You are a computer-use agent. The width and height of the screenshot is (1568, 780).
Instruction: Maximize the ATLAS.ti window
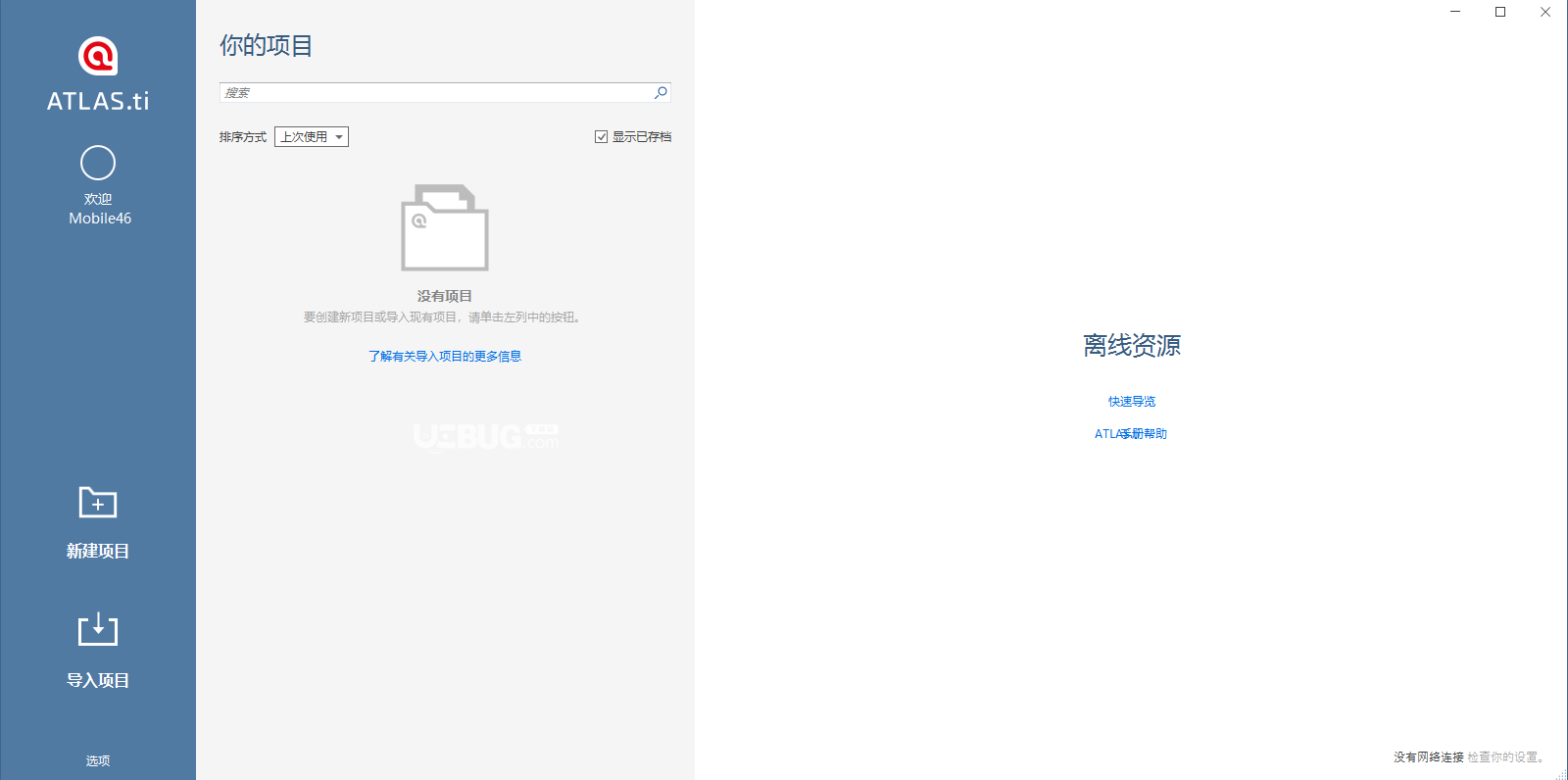click(x=1500, y=12)
